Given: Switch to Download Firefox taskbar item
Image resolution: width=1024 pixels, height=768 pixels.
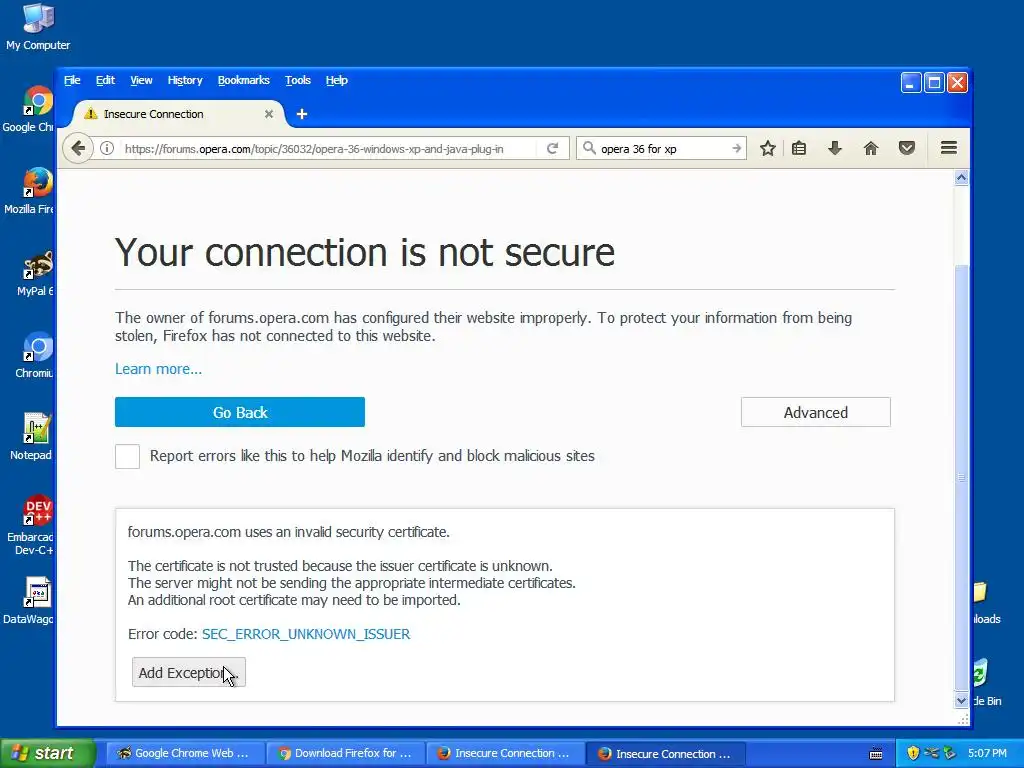Looking at the screenshot, I should 345,753.
